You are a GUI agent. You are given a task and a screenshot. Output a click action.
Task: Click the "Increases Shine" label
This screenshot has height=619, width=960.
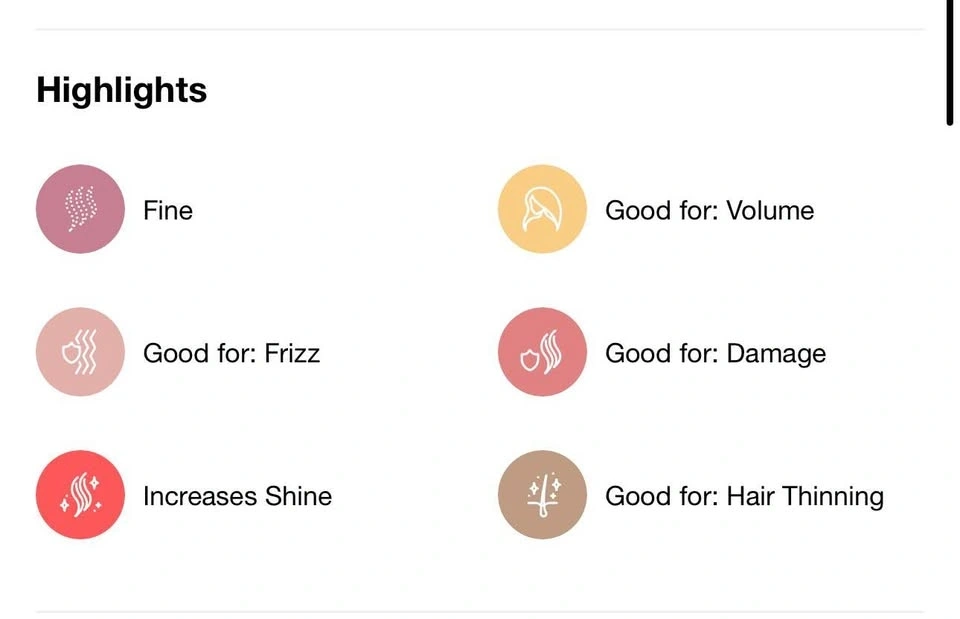[237, 497]
